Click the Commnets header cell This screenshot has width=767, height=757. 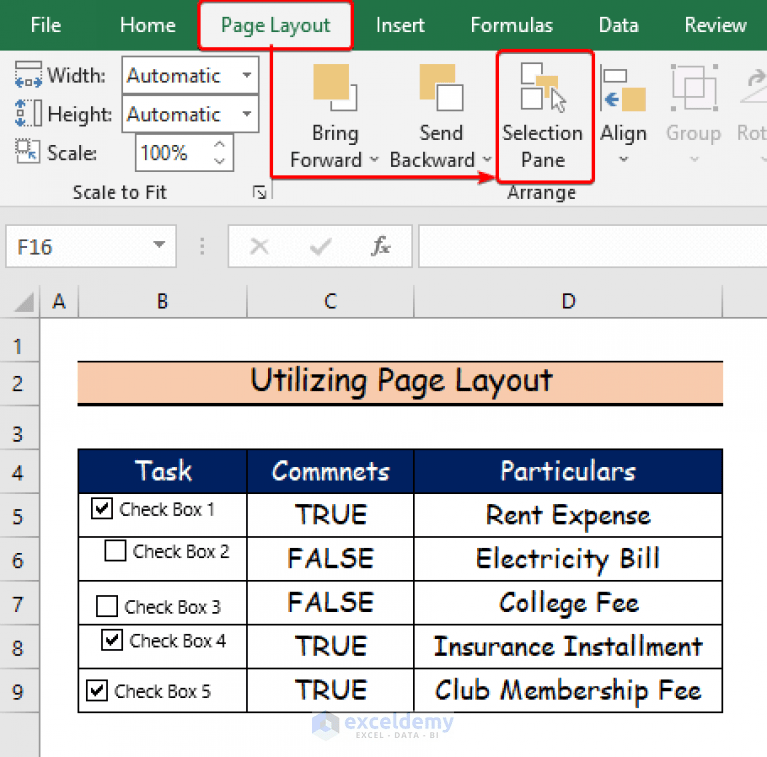[x=330, y=471]
